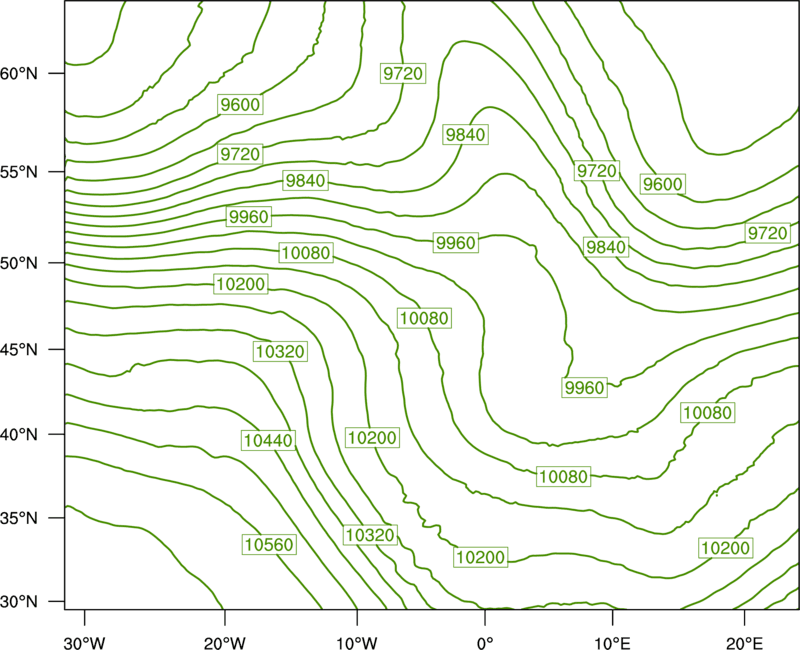Click the 10320 label near 45°N latitude

coord(280,351)
